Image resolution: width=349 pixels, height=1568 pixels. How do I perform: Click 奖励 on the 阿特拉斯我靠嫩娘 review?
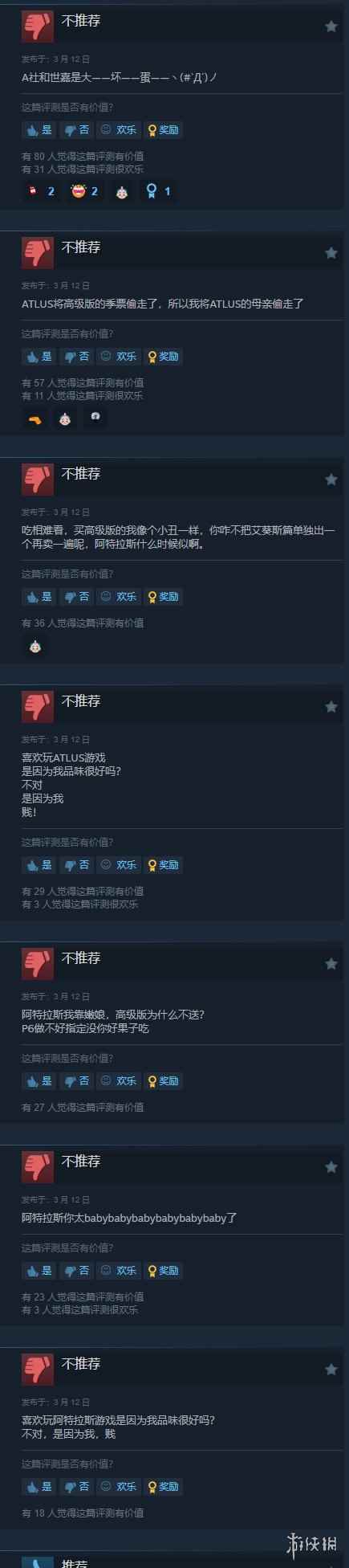[x=163, y=1080]
